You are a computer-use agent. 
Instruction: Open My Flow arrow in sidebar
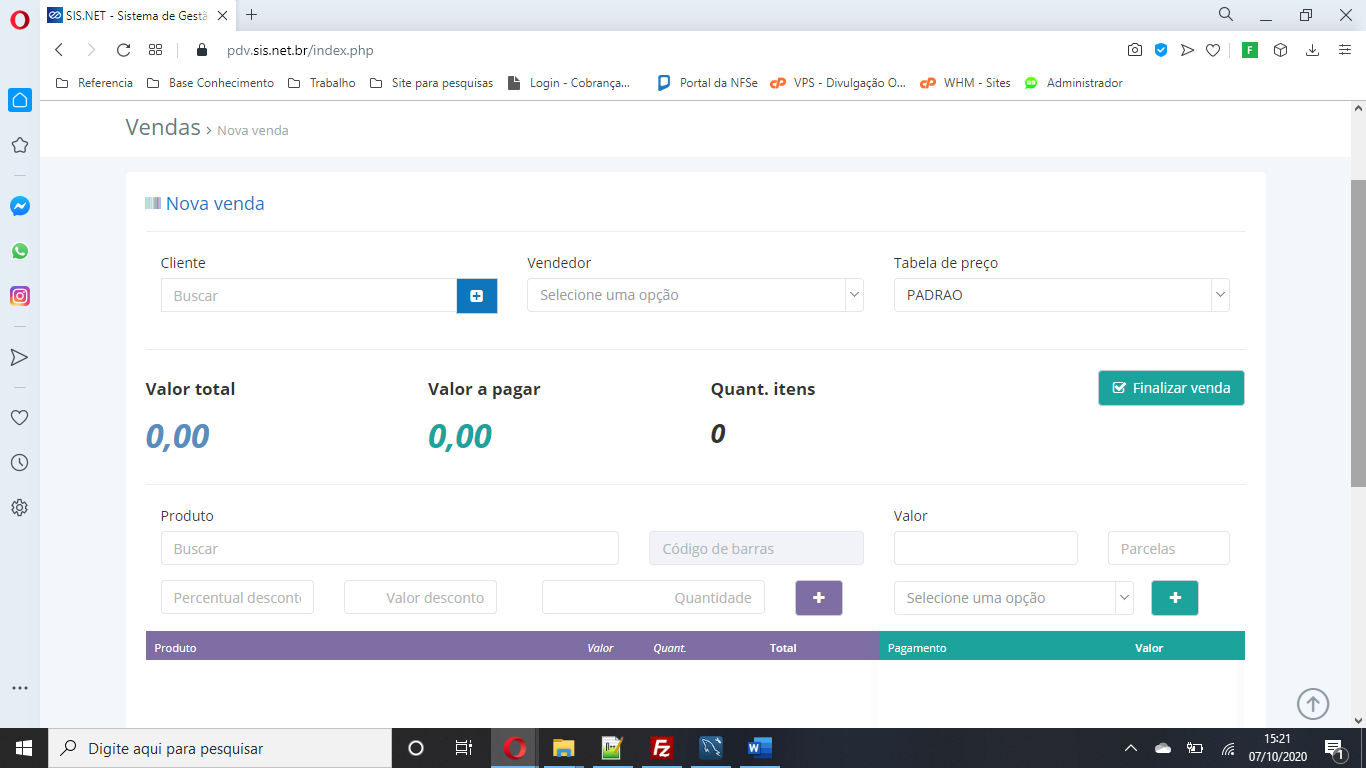coord(19,357)
